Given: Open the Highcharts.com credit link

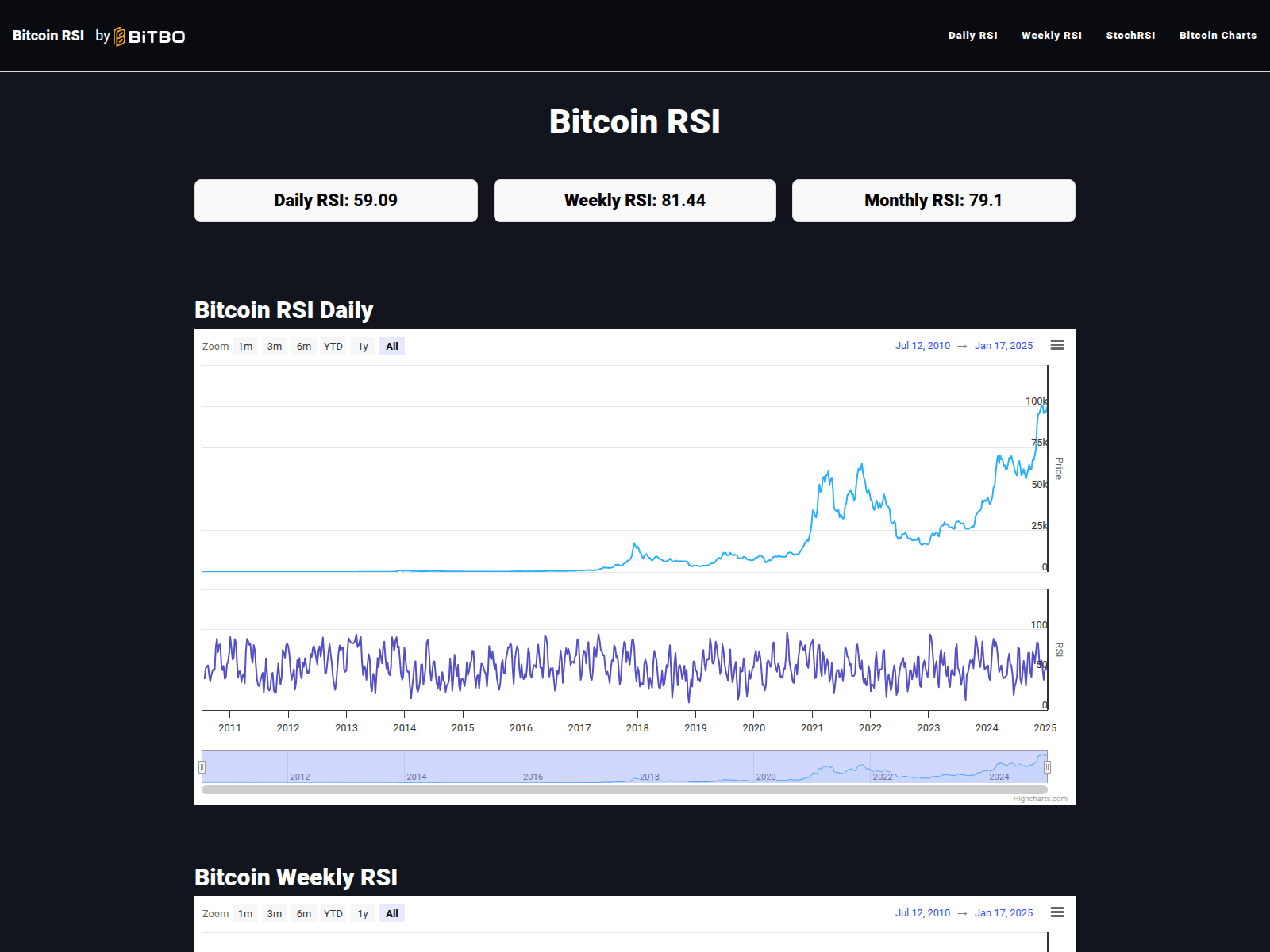Looking at the screenshot, I should tap(1040, 799).
